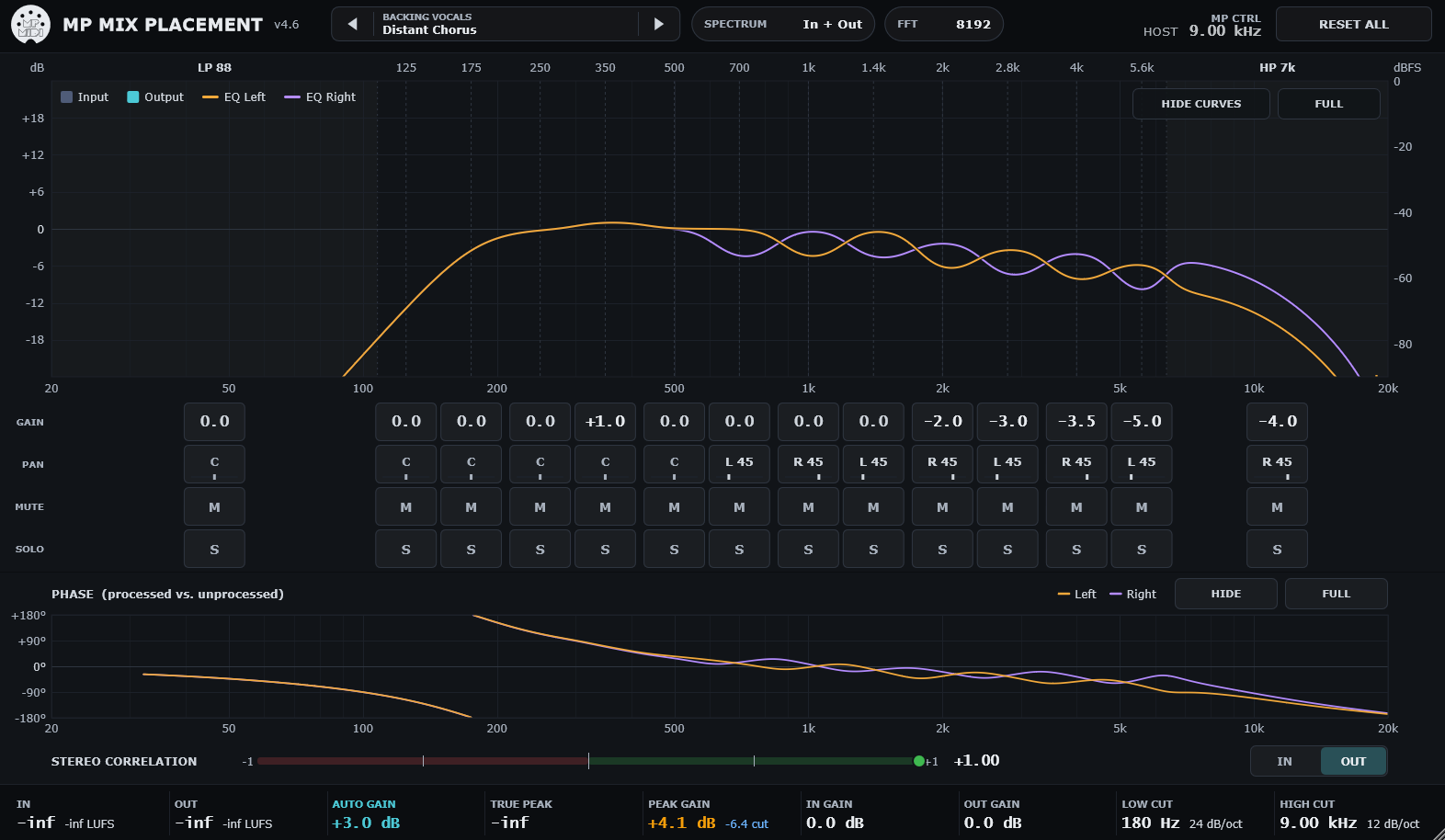
Task: Select the +1.0 gain field of the 350 Hz band
Action: 605,421
